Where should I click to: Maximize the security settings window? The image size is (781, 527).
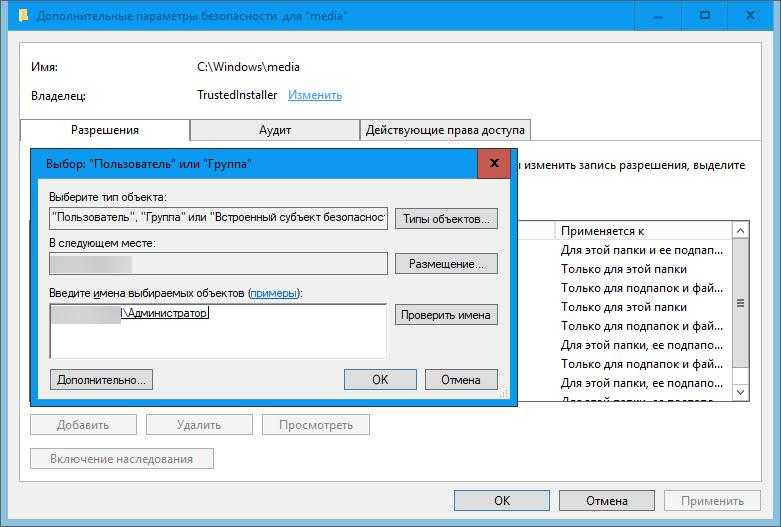pyautogui.click(x=704, y=16)
